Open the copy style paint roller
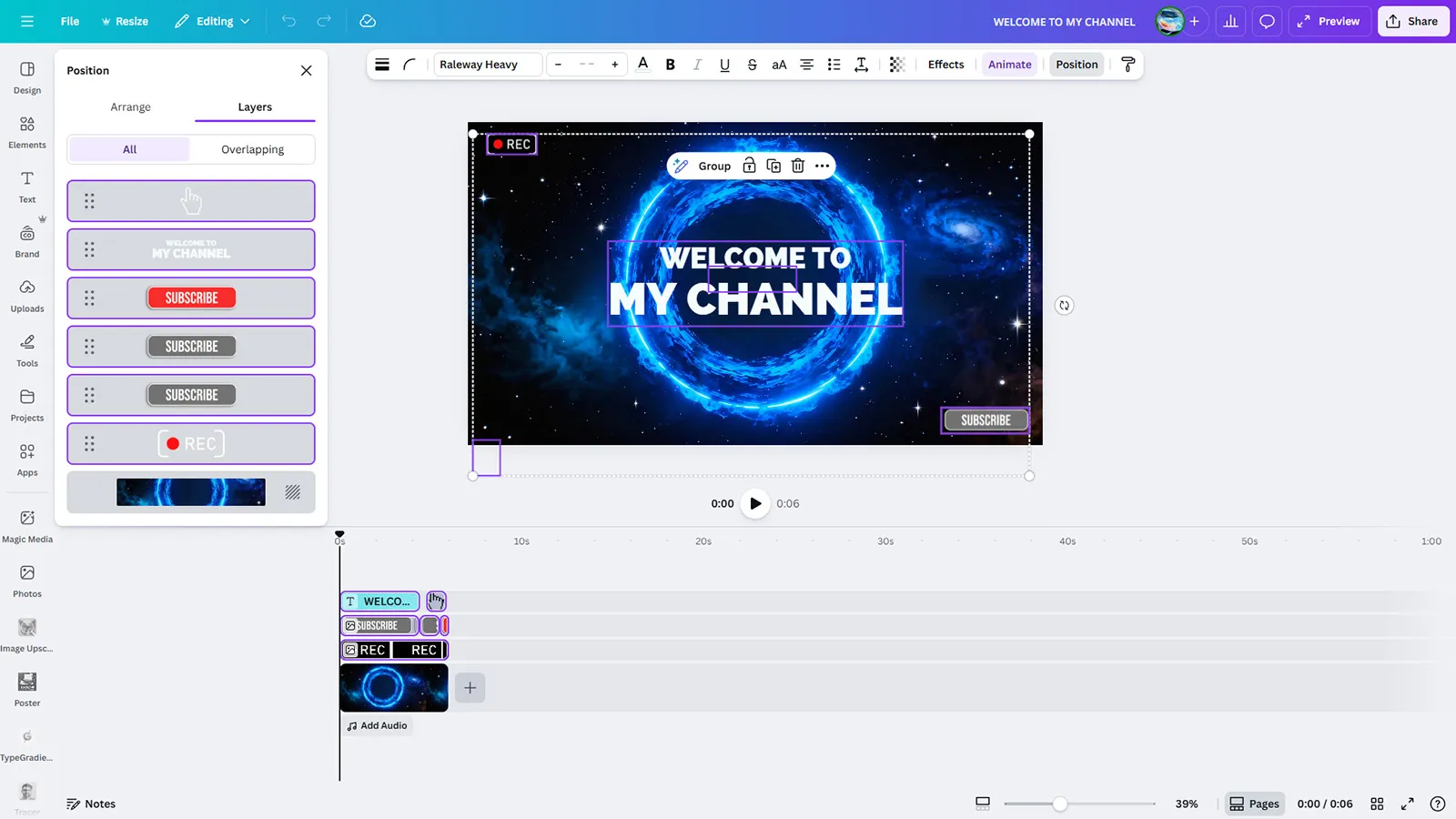The width and height of the screenshot is (1456, 819). 1127,65
